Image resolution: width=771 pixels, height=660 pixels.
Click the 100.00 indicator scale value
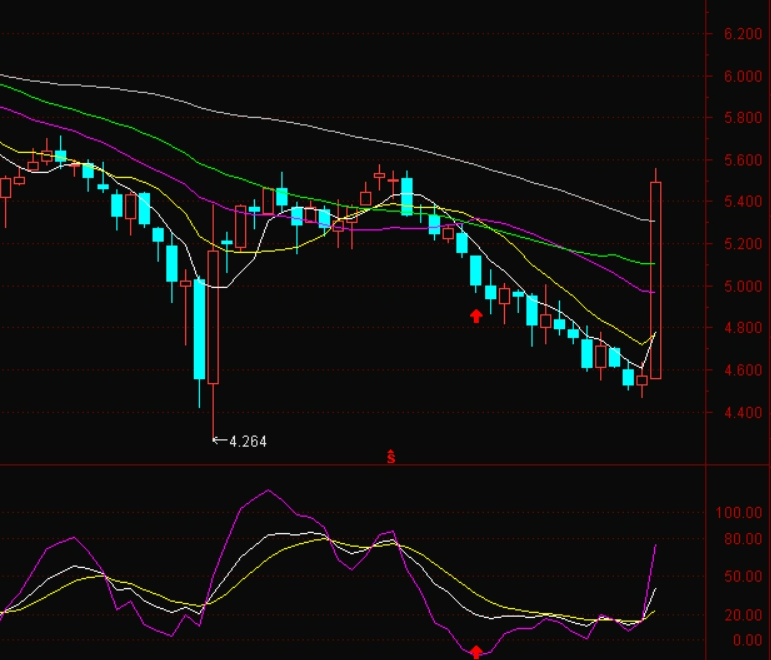pyautogui.click(x=739, y=513)
